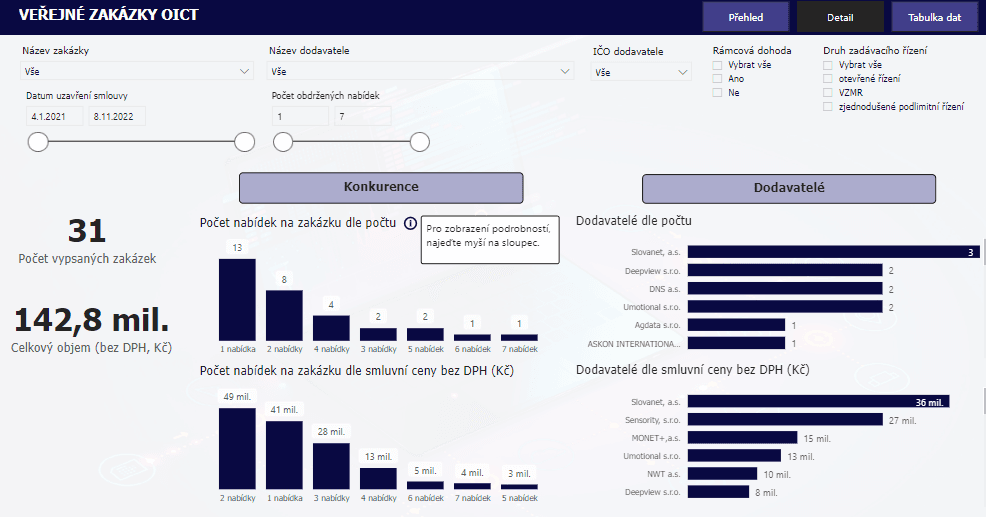Expand the Název zakázky dropdown
This screenshot has width=986, height=517.
tap(138, 72)
